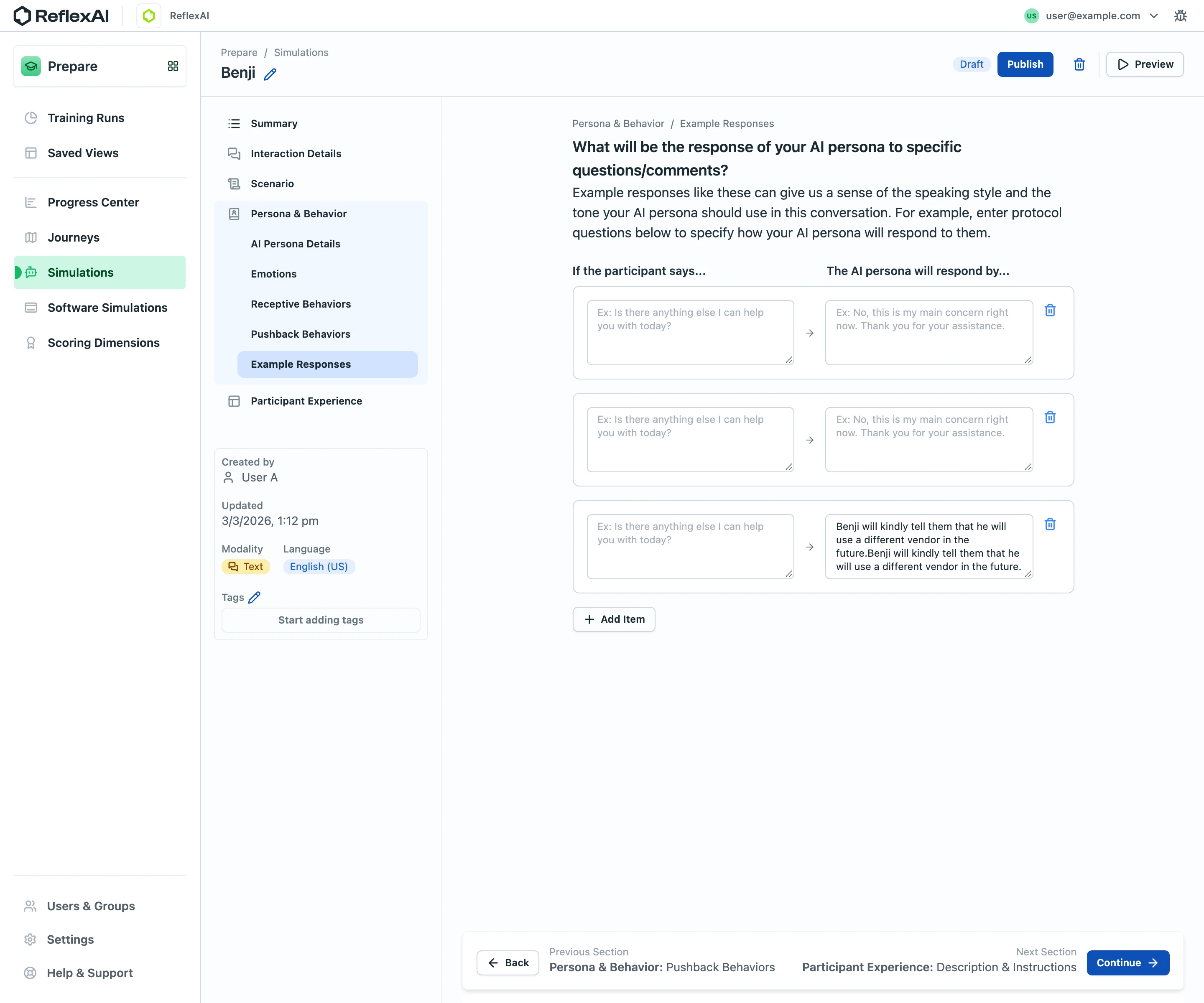Select Pushback Behaviors subsection
Viewport: 1204px width, 1003px height.
tap(327, 334)
